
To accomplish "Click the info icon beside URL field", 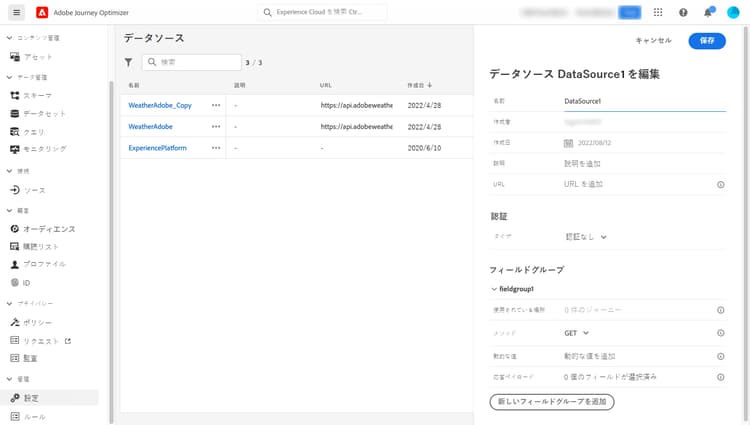I will click(x=720, y=185).
